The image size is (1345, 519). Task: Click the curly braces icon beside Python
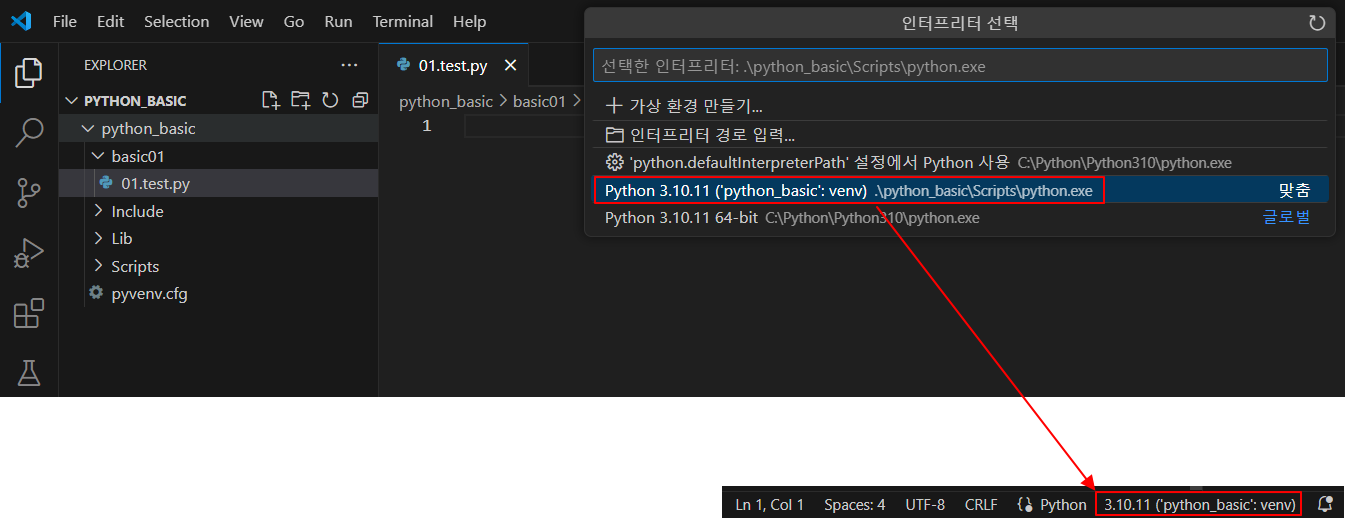pos(1024,505)
